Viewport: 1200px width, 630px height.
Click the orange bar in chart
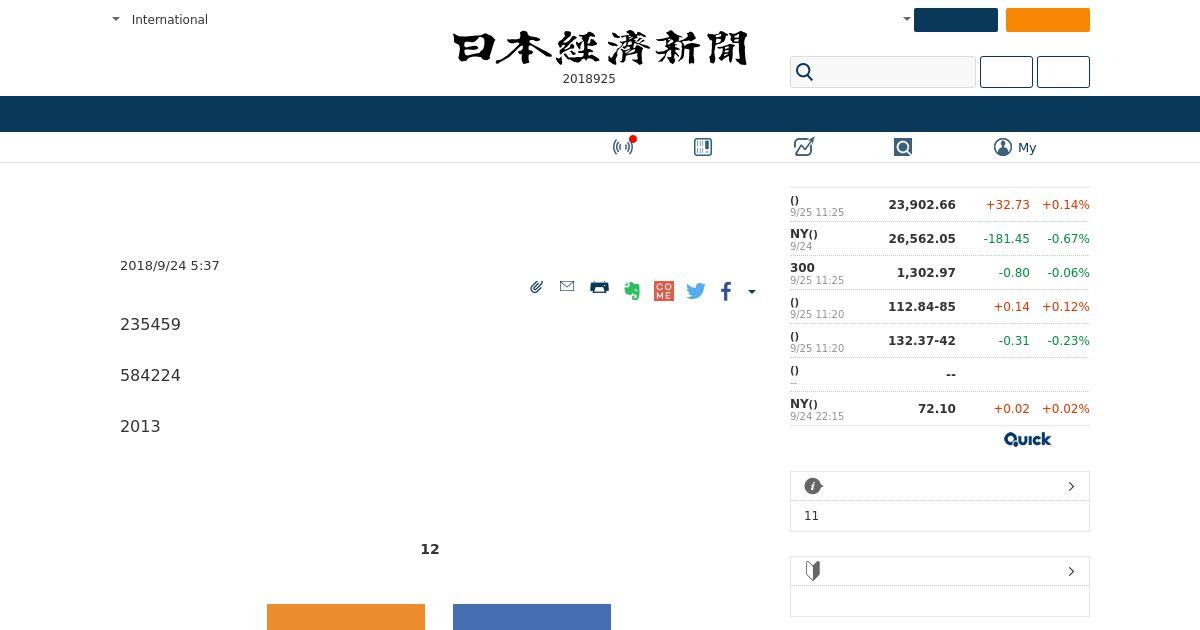(346, 617)
